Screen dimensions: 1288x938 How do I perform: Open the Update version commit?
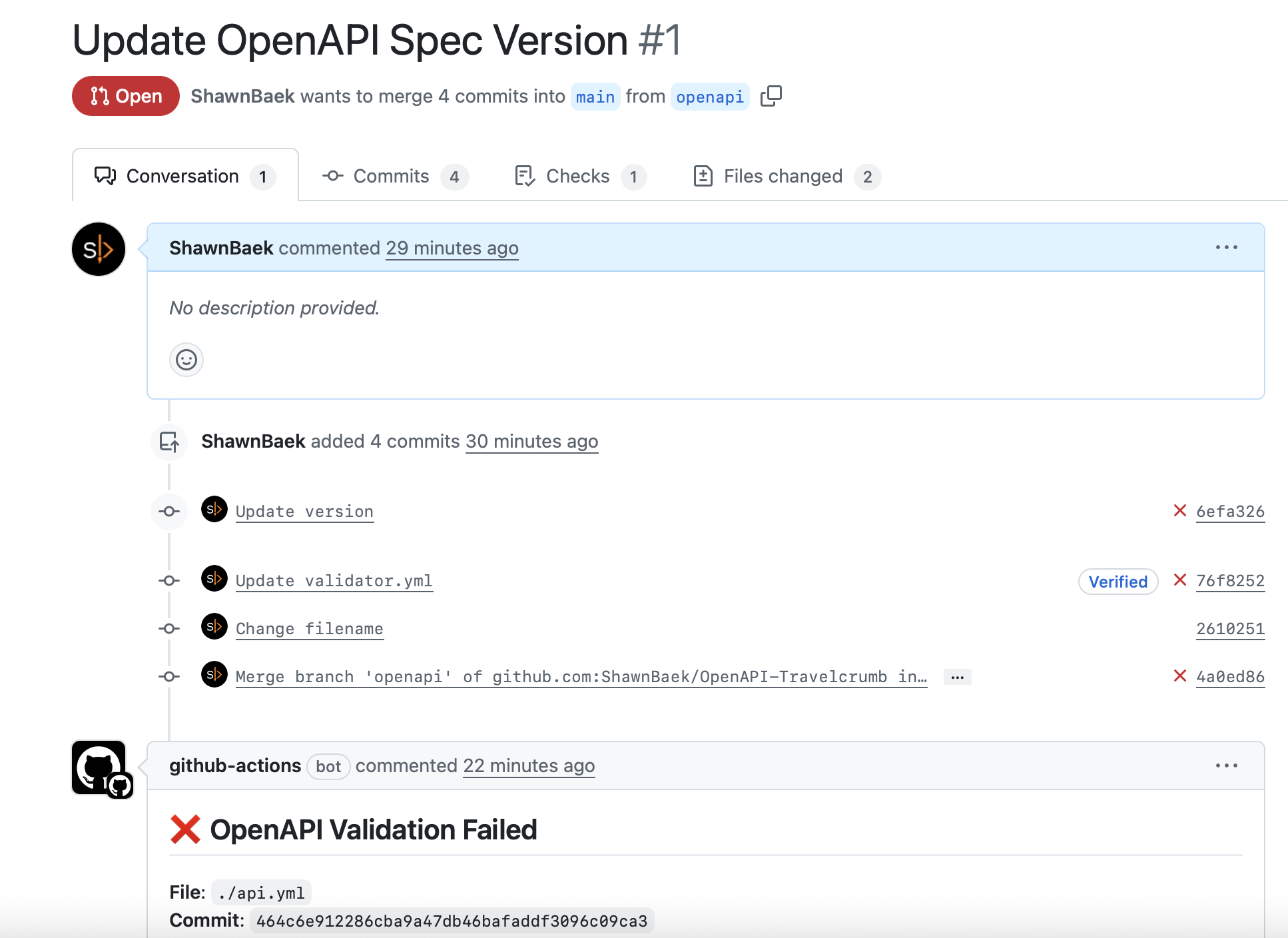[304, 512]
